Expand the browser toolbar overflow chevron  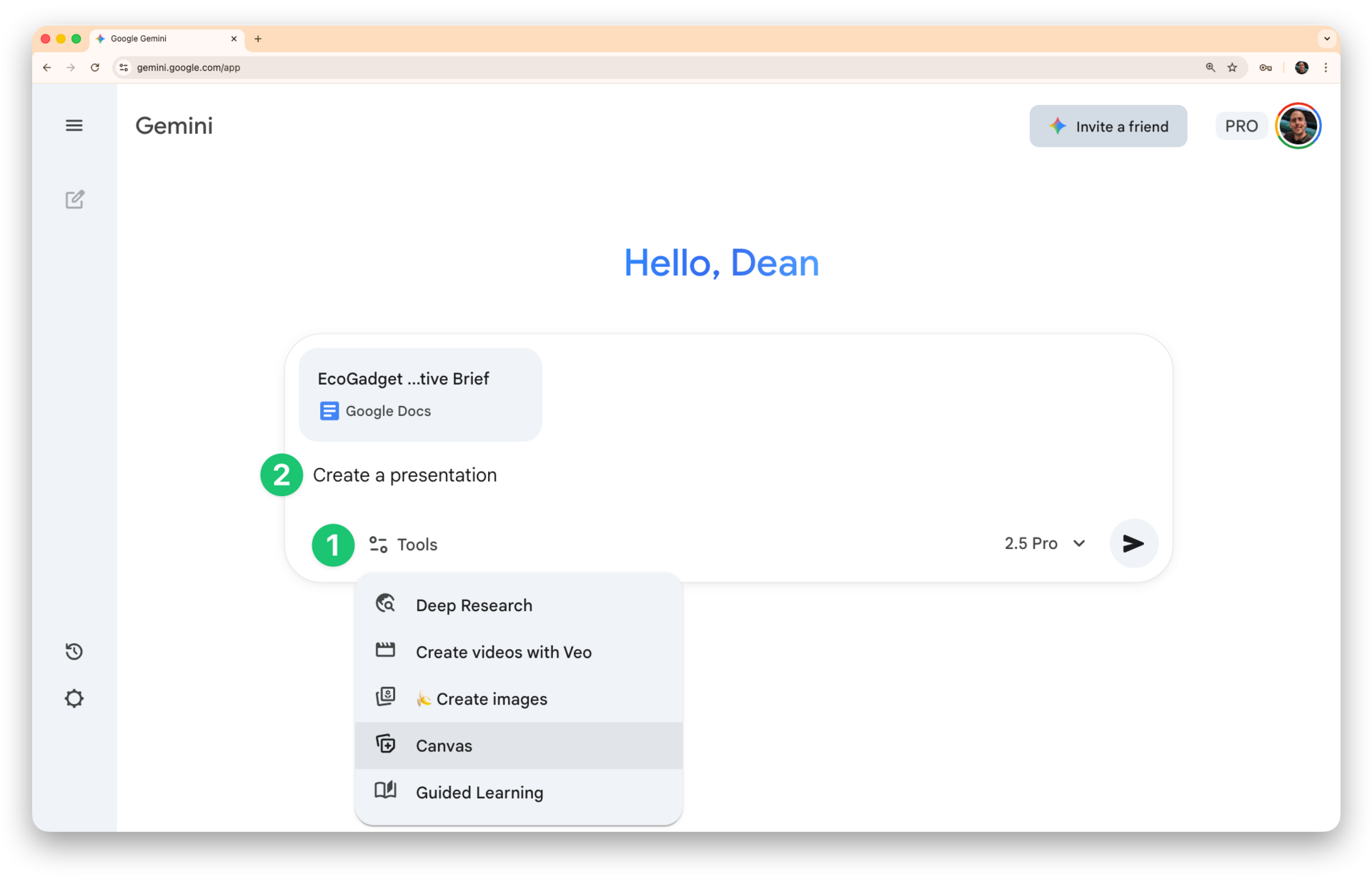(x=1327, y=39)
